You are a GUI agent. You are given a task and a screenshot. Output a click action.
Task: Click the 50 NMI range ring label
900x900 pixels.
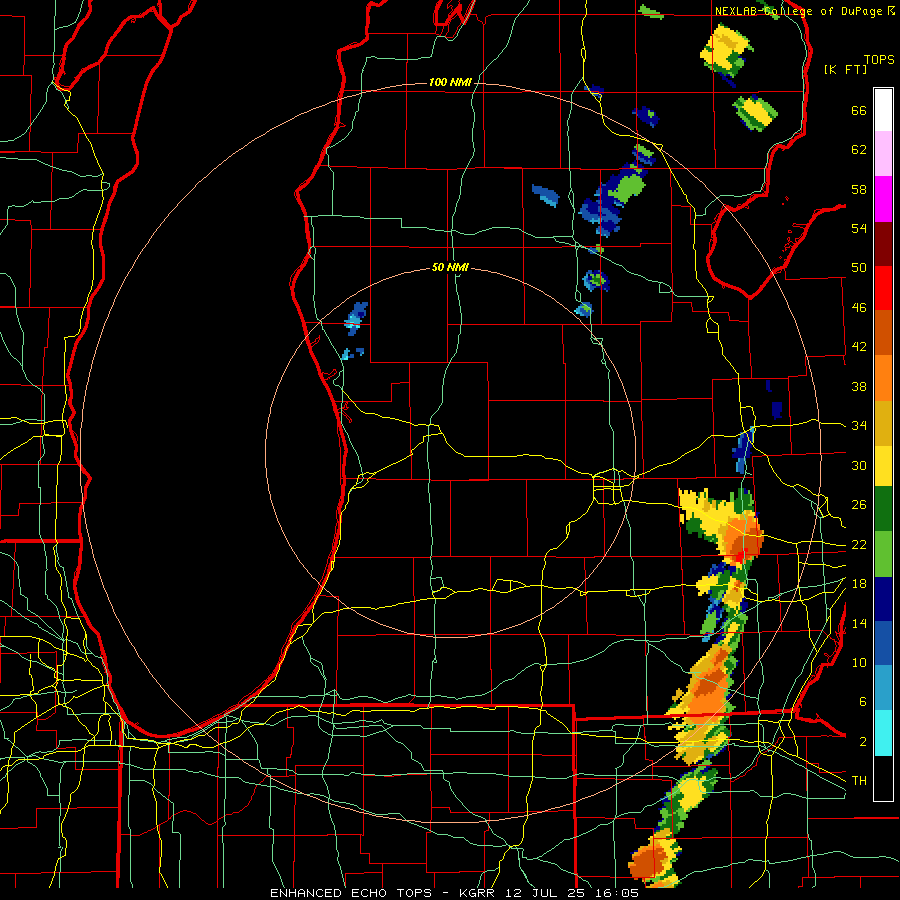pyautogui.click(x=450, y=267)
